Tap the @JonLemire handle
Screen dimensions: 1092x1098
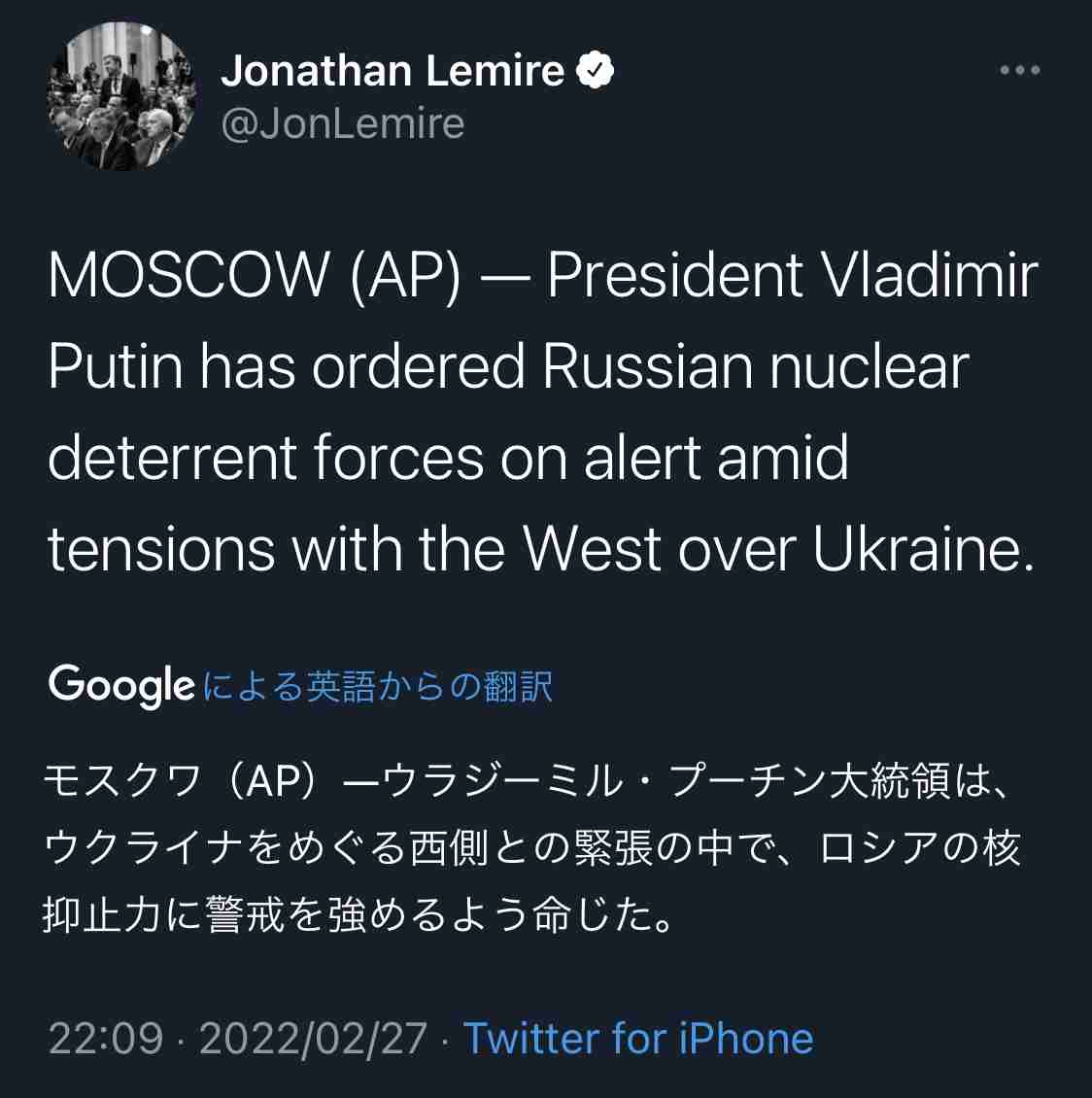click(x=343, y=123)
